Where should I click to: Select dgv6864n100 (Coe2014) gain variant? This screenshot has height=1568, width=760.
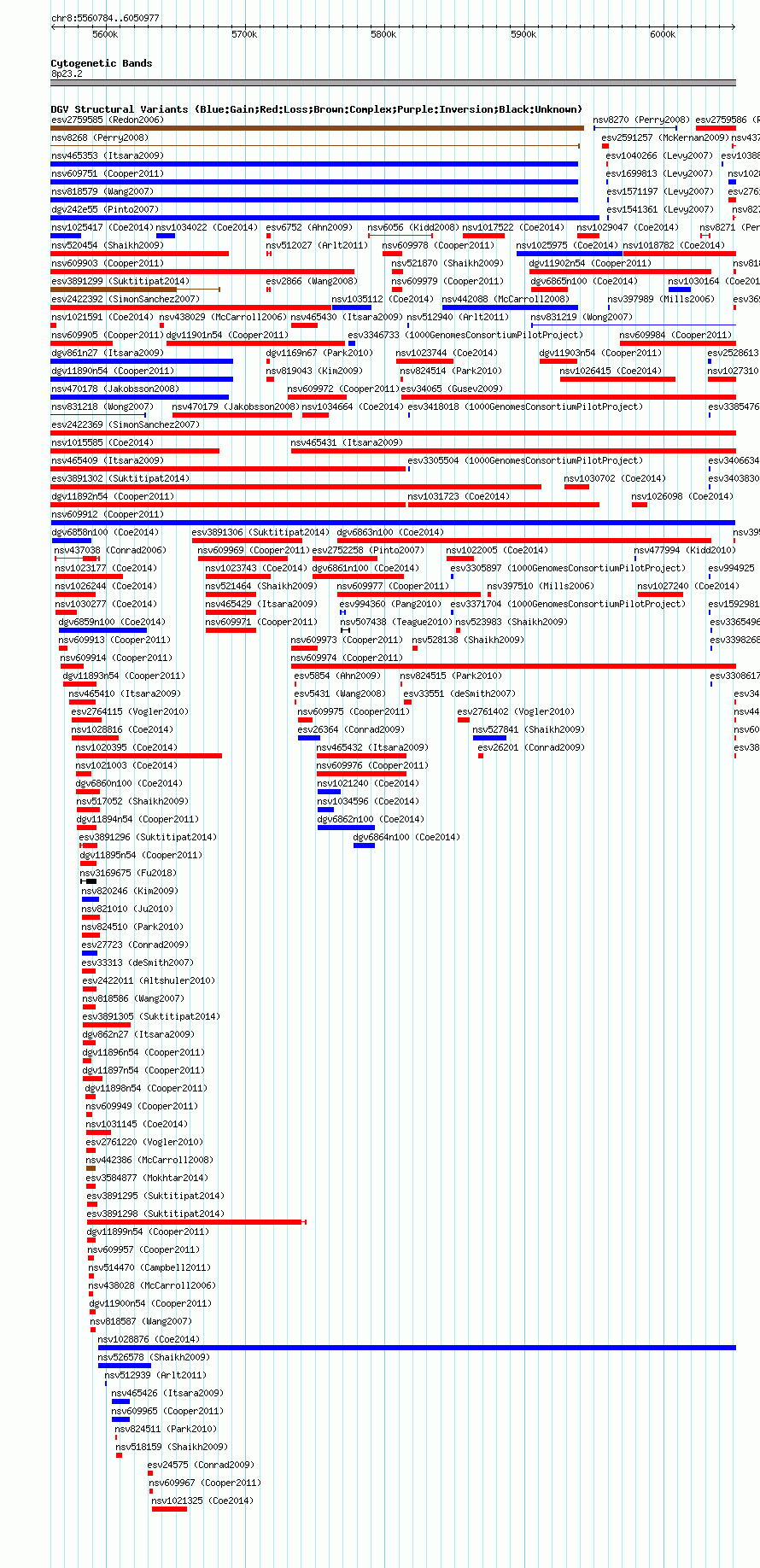364,845
